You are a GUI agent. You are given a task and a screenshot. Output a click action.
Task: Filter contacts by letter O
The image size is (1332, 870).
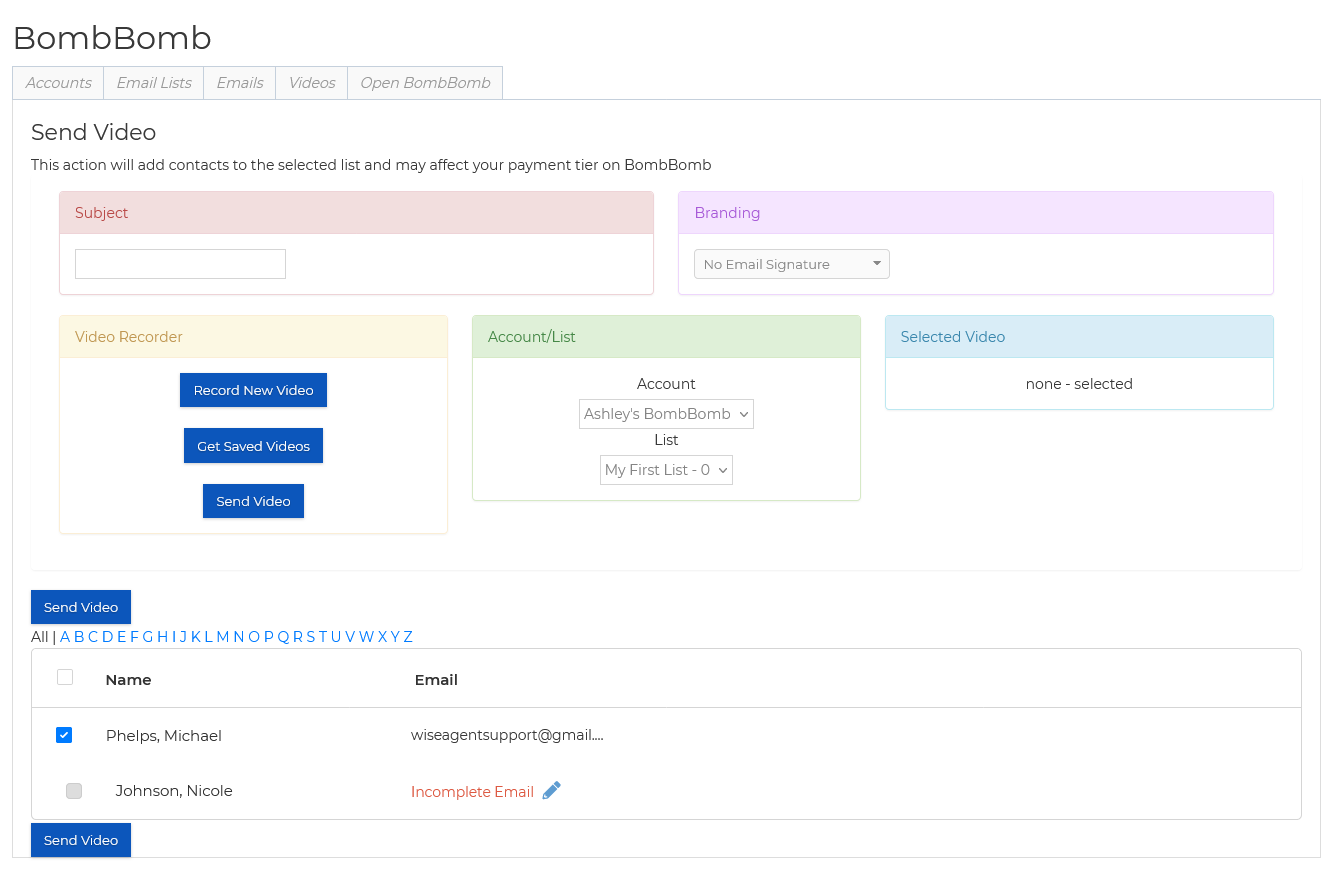[254, 637]
